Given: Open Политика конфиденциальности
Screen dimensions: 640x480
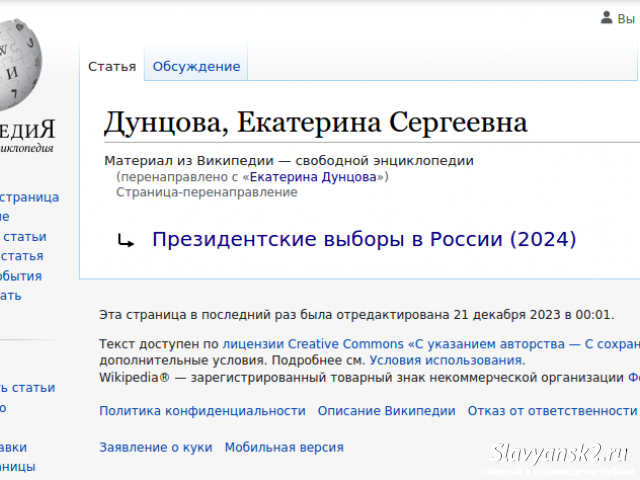Looking at the screenshot, I should [202, 411].
